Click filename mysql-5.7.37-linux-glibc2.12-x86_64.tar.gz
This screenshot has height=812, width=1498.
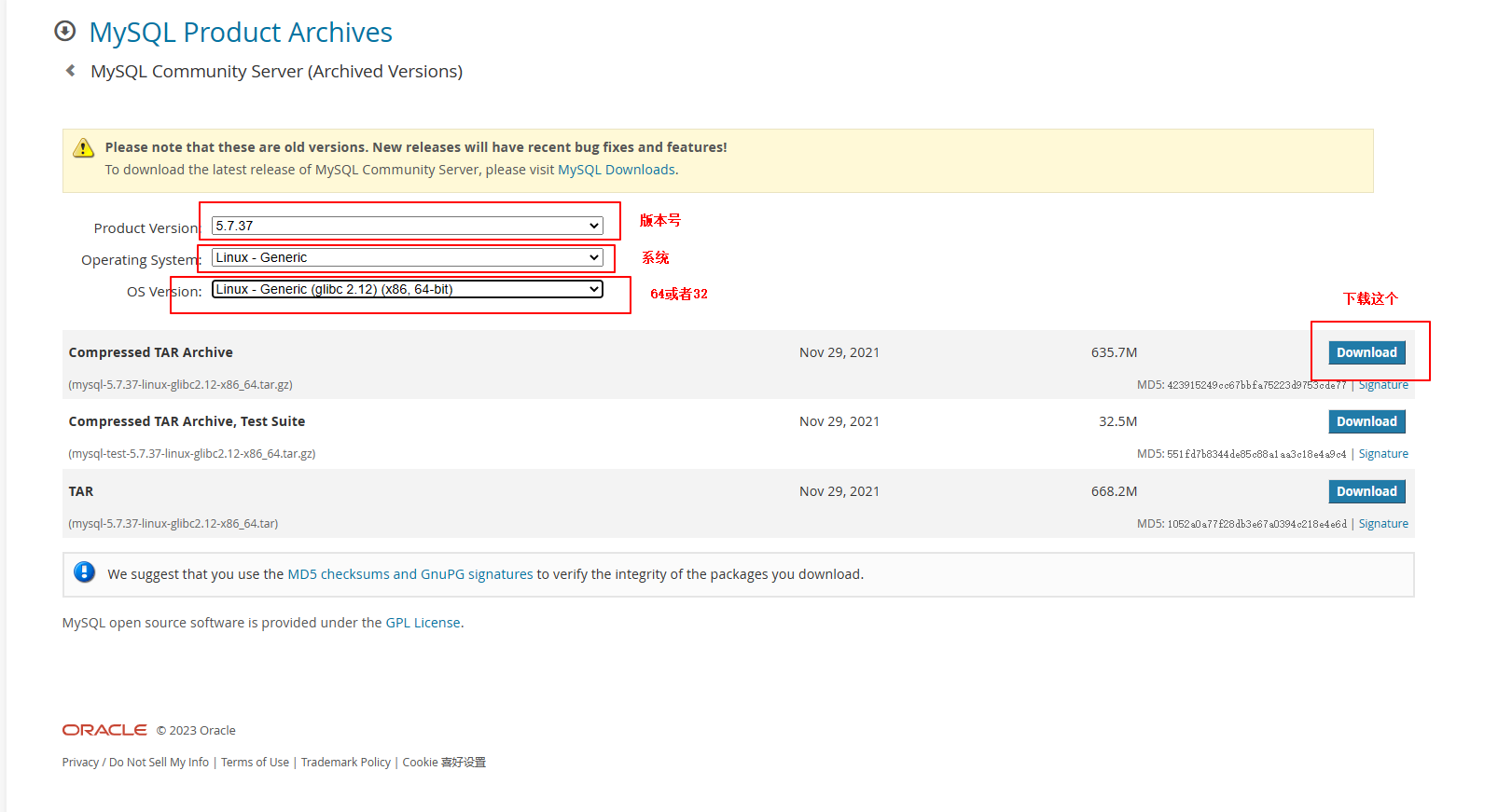click(x=180, y=385)
